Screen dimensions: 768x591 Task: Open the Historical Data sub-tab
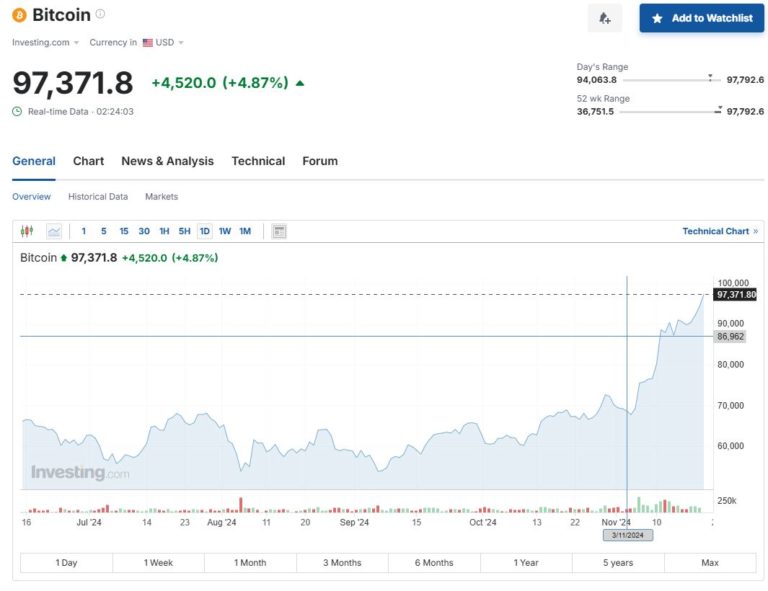pyautogui.click(x=98, y=197)
